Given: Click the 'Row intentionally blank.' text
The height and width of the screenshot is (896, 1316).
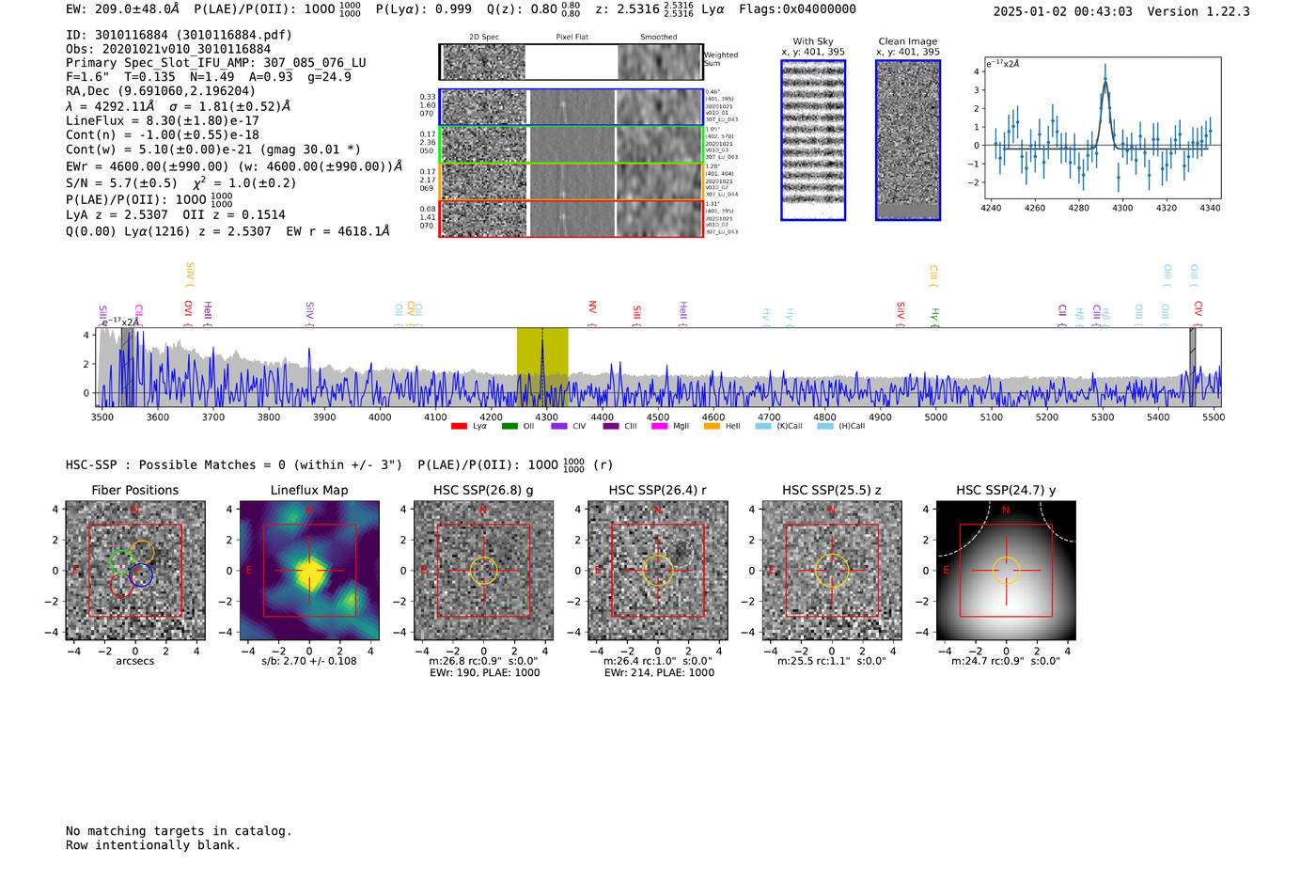Looking at the screenshot, I should pos(153,845).
